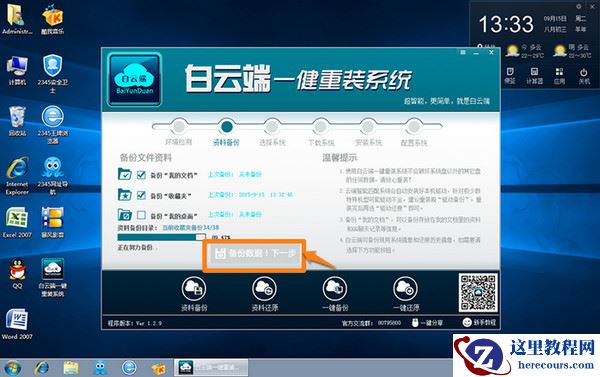Viewport: 600px width, 377px height.
Task: Uncheck the 备份“收藏夹” checkbox
Action: point(141,195)
